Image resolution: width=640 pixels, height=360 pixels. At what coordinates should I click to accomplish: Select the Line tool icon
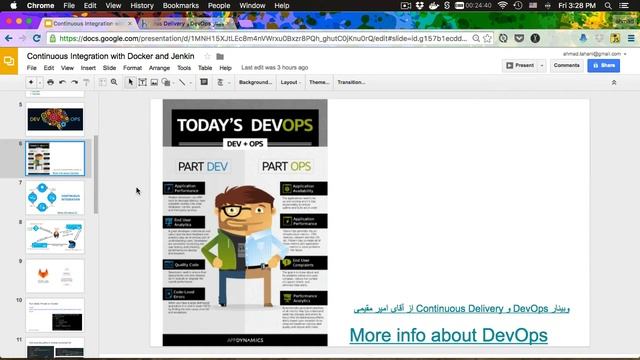pos(182,82)
